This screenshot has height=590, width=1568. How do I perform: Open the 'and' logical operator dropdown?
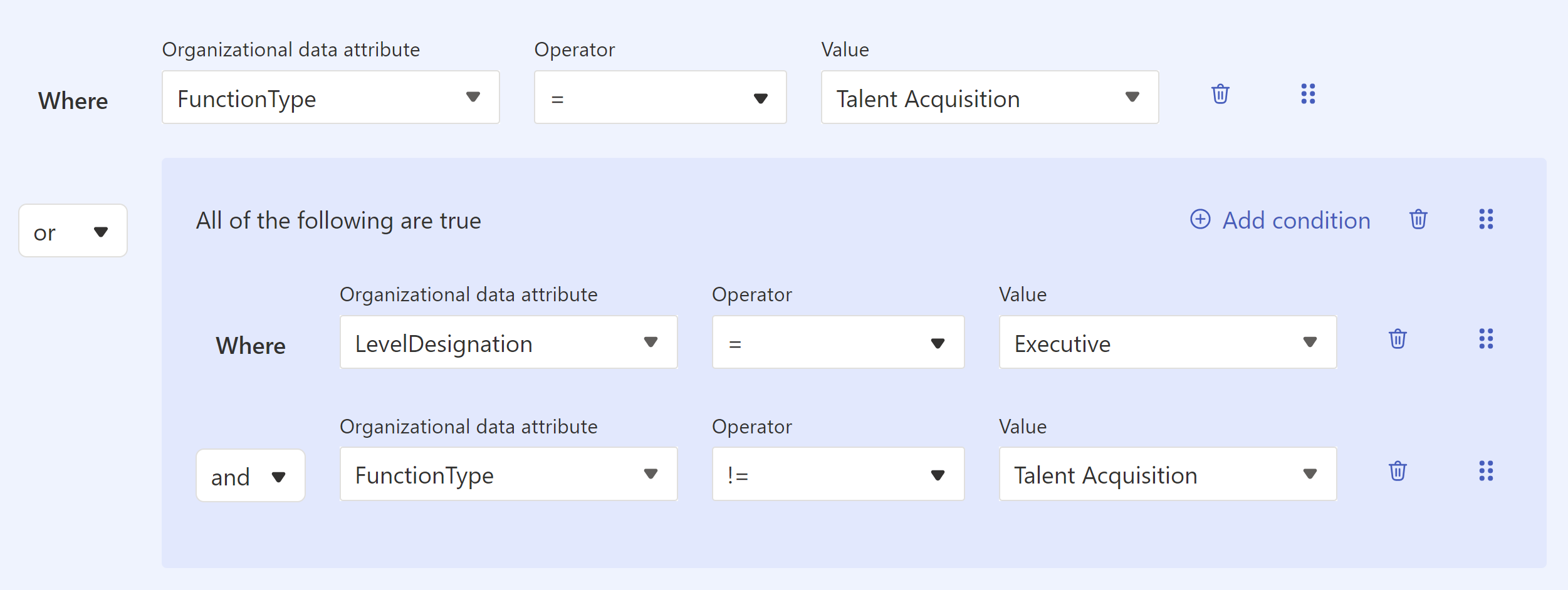(250, 476)
